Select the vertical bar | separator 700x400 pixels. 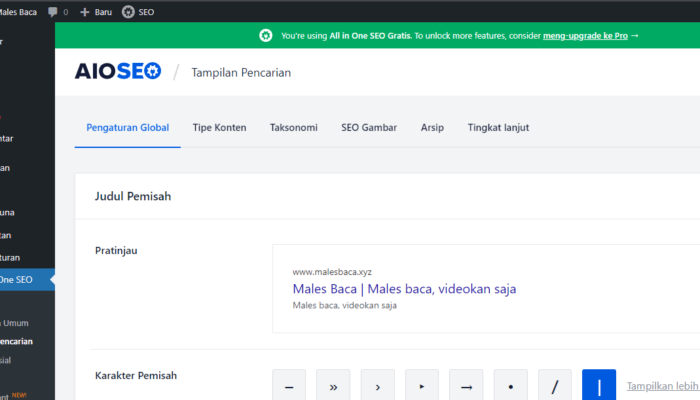click(599, 386)
